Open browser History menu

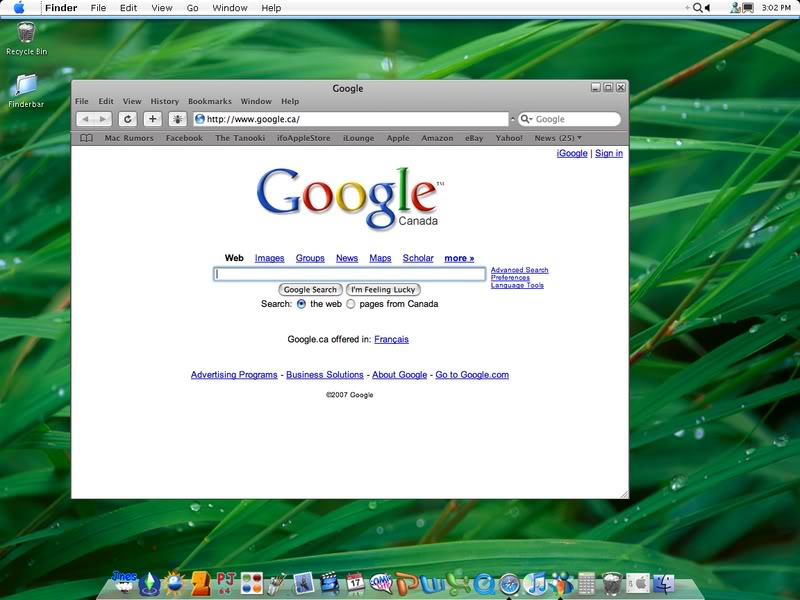(164, 102)
